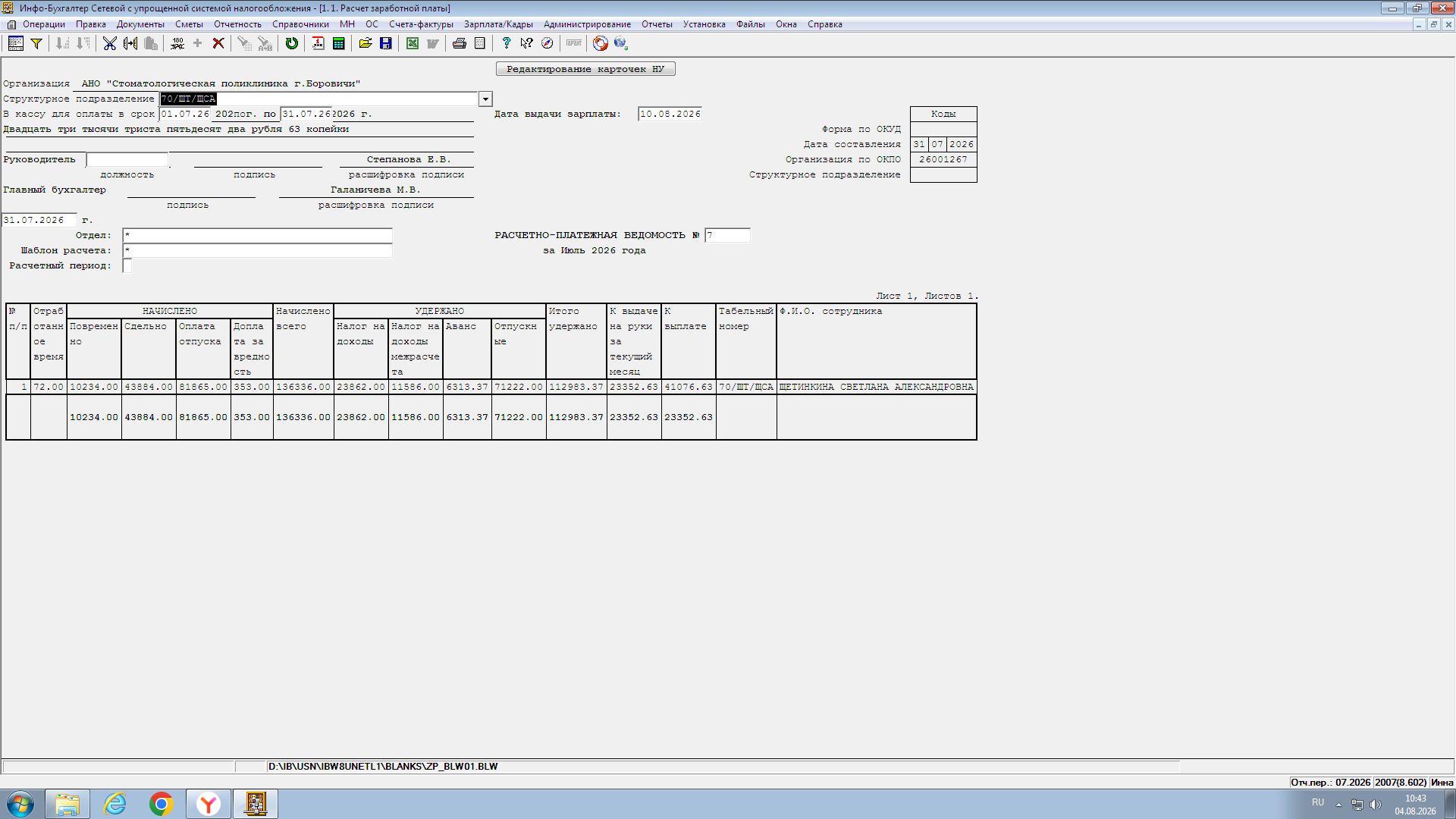
Task: Click the blue floppy save icon
Action: click(386, 43)
